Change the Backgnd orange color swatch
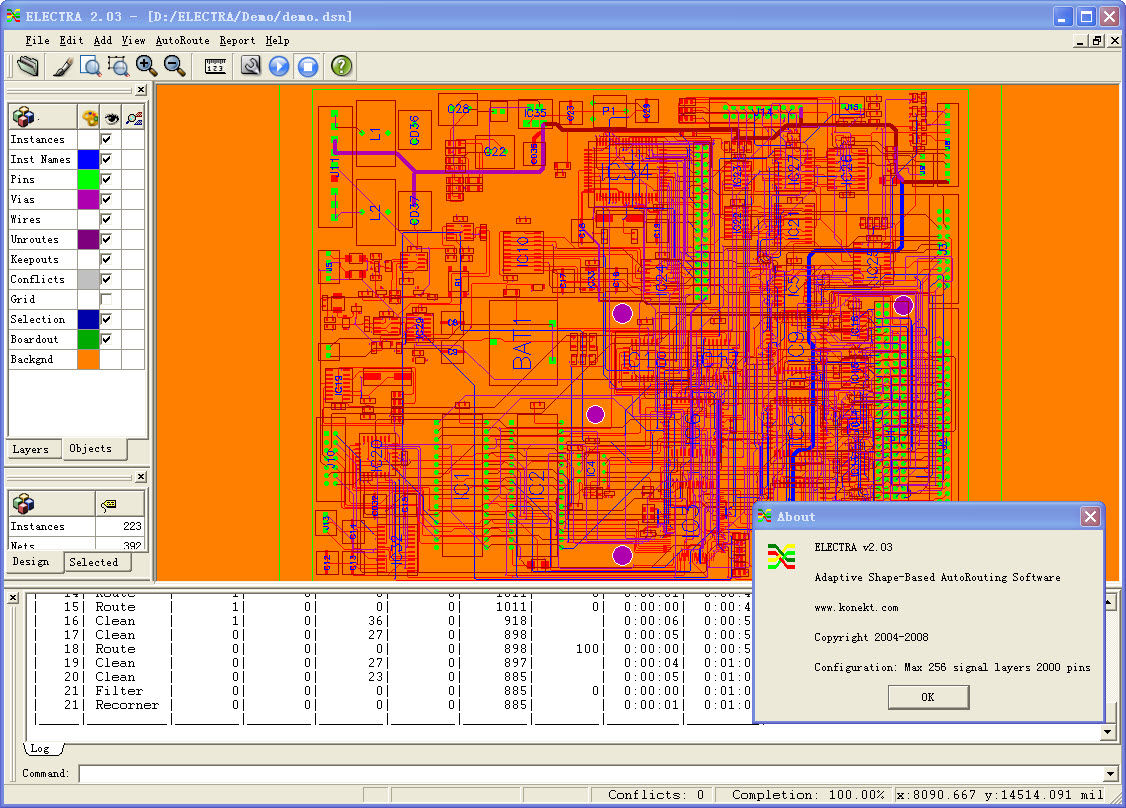 point(88,359)
